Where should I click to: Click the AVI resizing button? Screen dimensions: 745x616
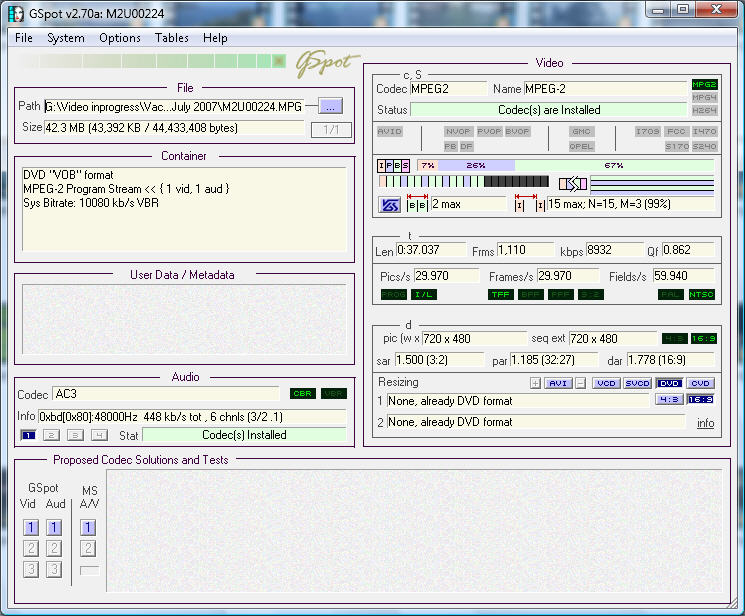[x=558, y=383]
